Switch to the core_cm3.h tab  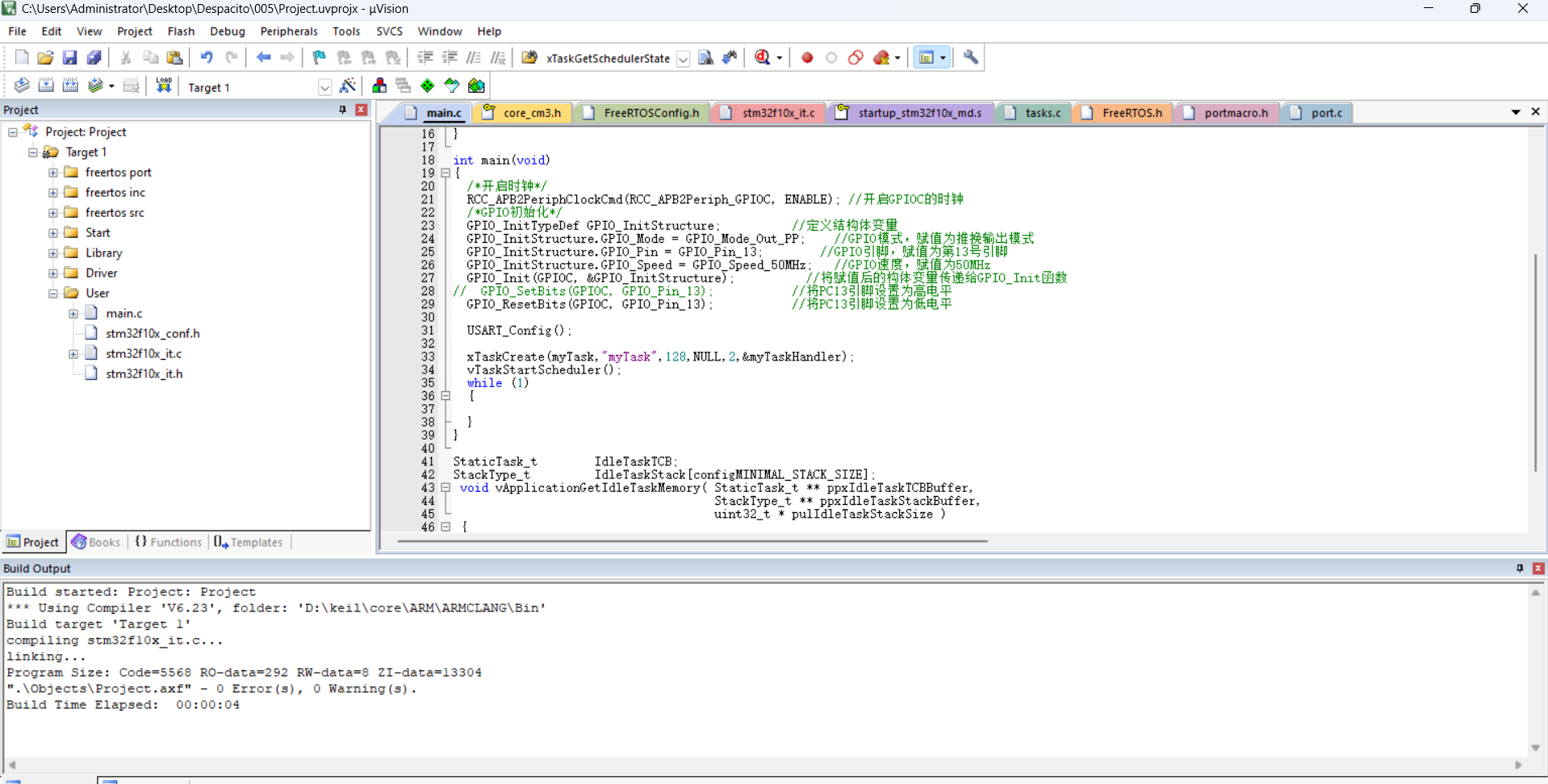tap(522, 113)
